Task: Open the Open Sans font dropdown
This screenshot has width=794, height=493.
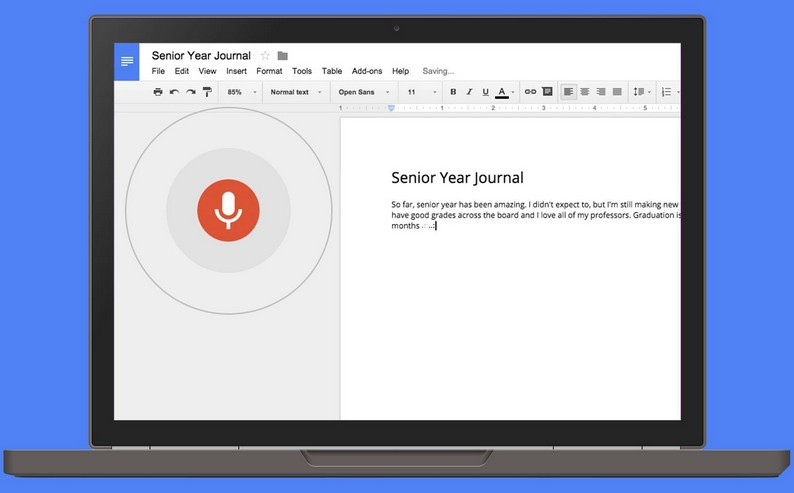Action: [x=364, y=92]
